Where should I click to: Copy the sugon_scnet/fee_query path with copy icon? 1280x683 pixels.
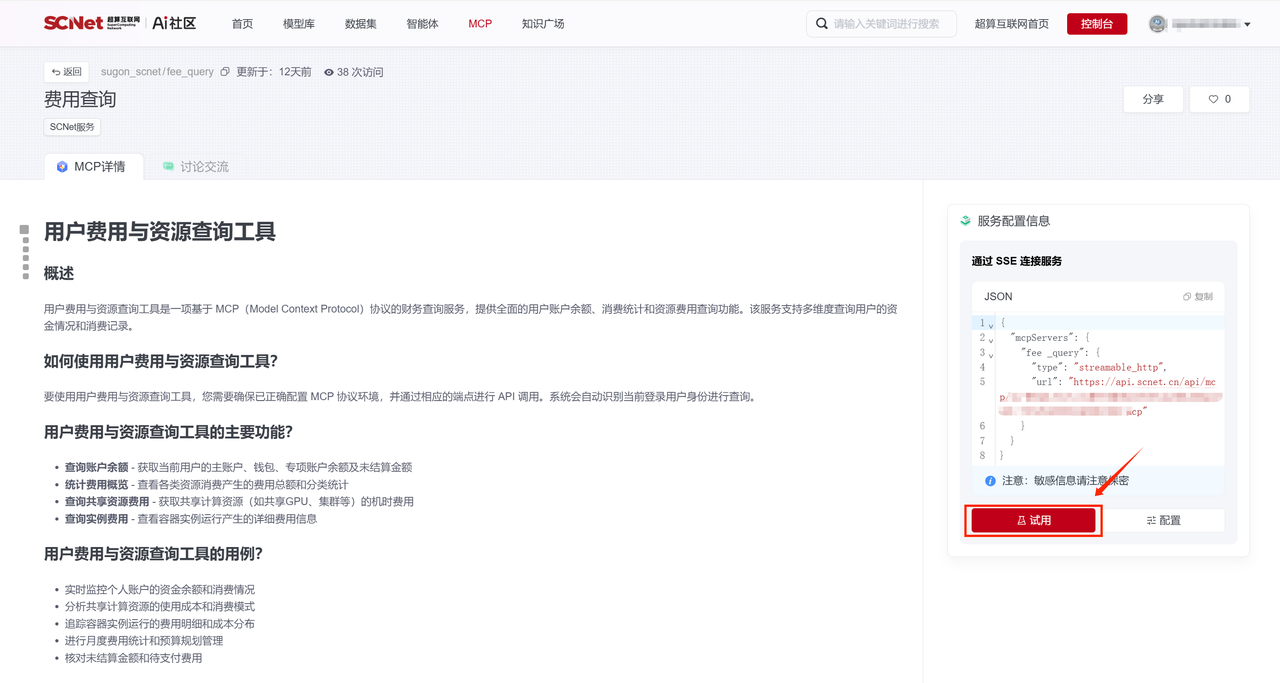click(x=225, y=72)
